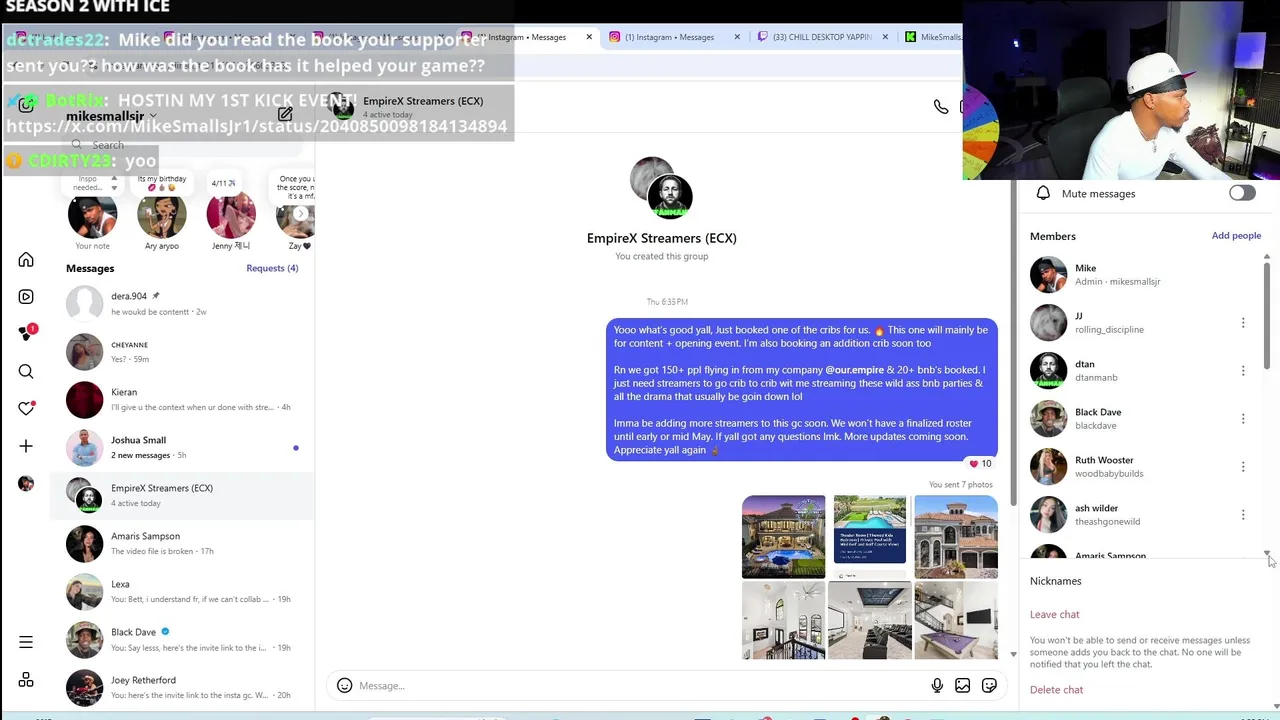The height and width of the screenshot is (720, 1280).
Task: Open options menu for member JJ
Action: point(1243,323)
